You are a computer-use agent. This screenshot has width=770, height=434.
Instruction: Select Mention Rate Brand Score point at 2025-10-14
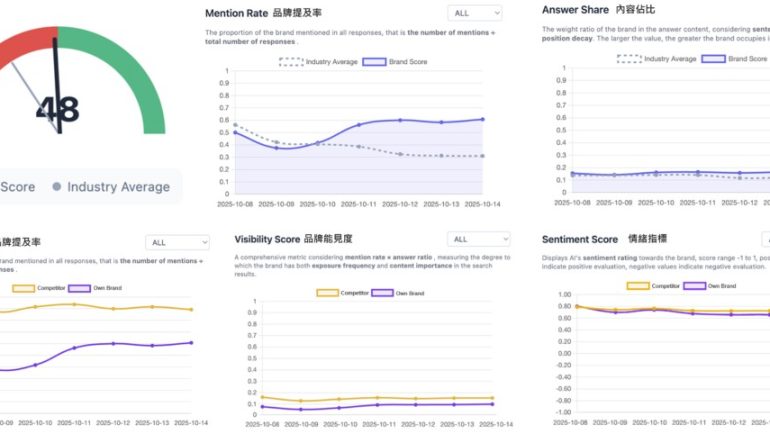tap(482, 119)
